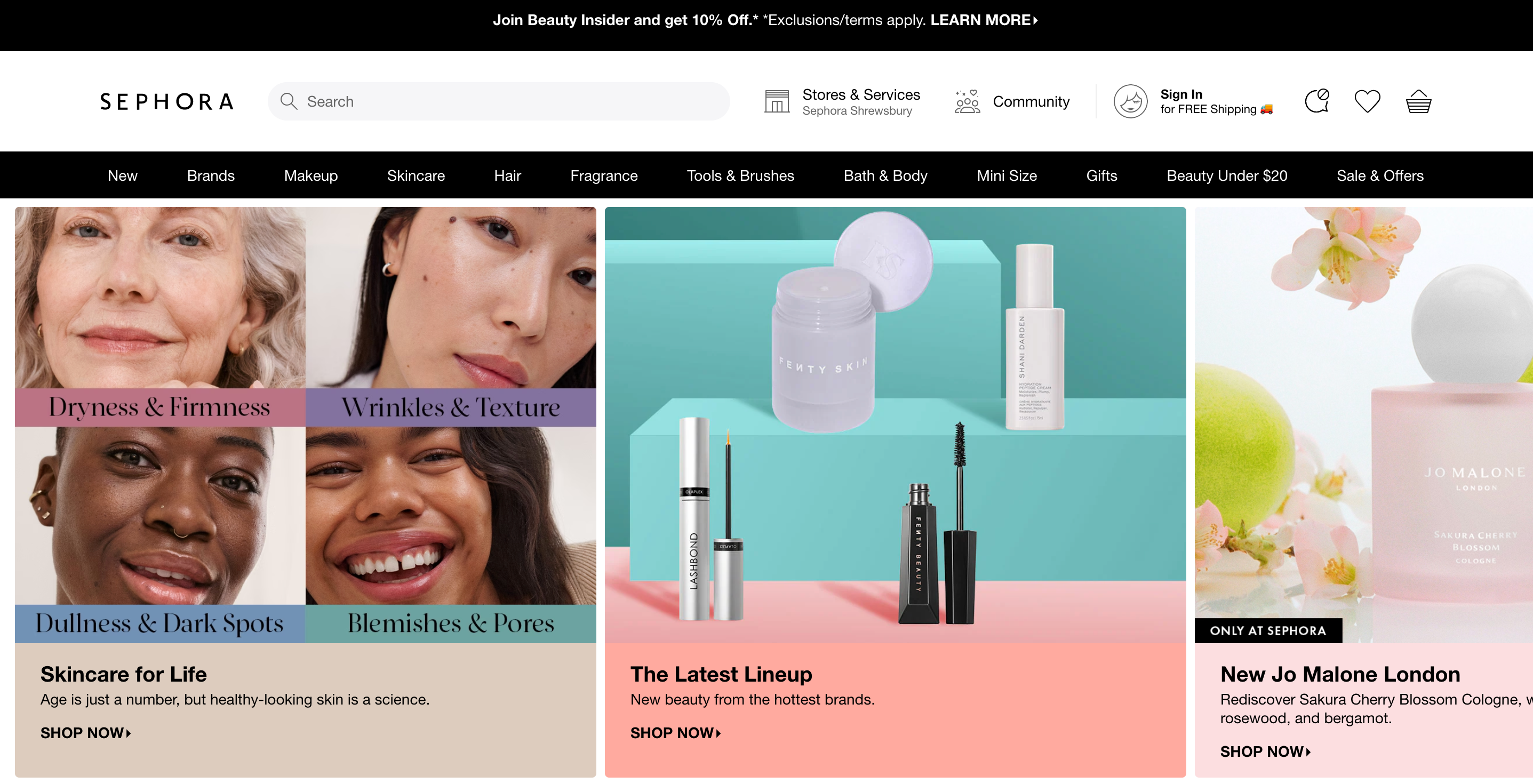Open the chat bubble icon in the header
1533x784 pixels.
[x=1316, y=100]
